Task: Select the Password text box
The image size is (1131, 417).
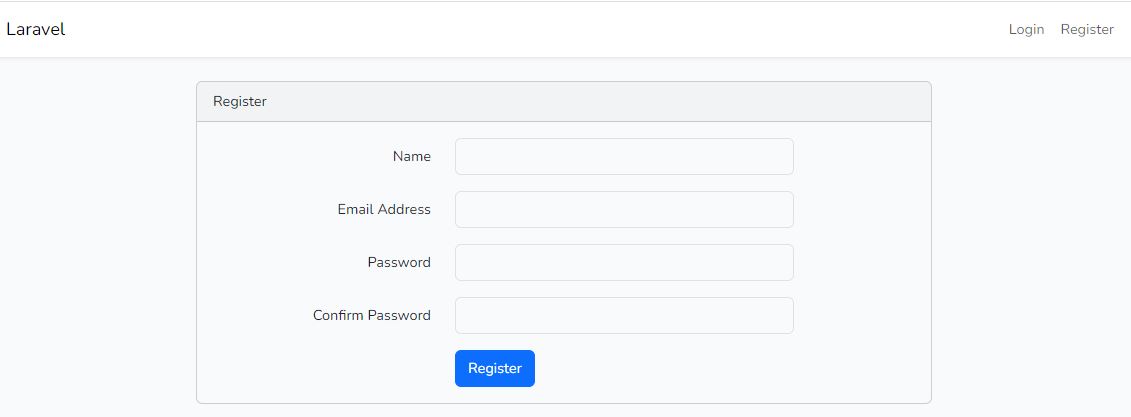Action: [x=624, y=263]
